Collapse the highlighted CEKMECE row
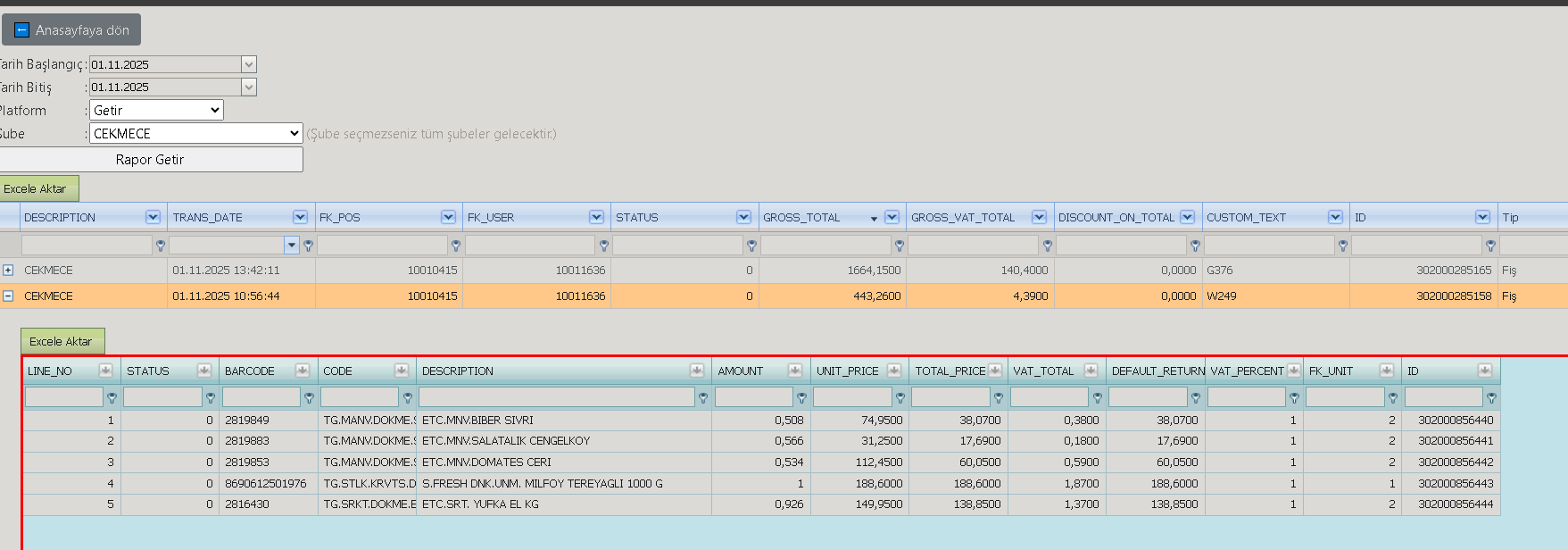 (8, 296)
